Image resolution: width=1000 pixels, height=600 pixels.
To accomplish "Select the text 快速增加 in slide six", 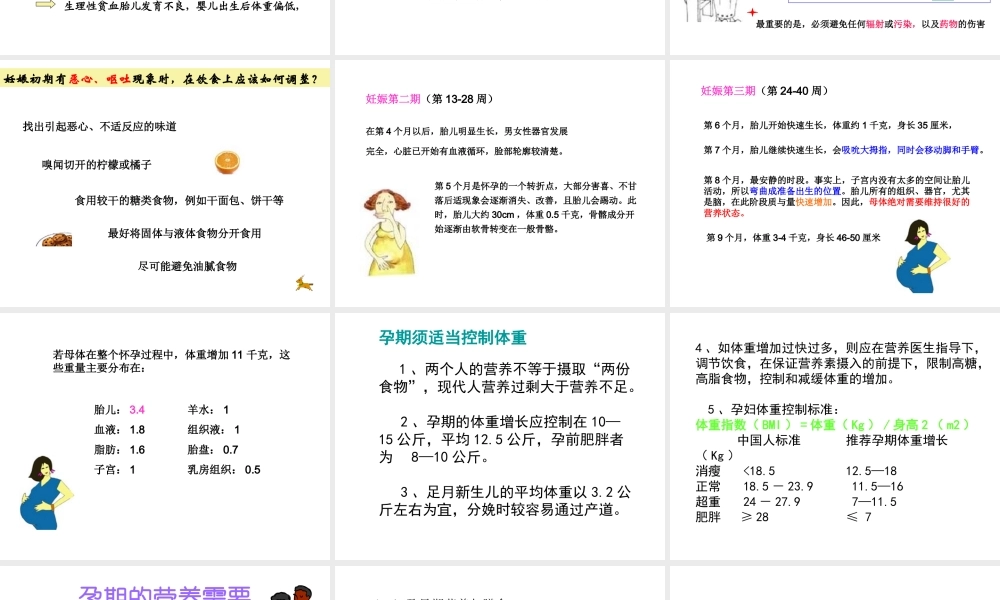I will [814, 203].
